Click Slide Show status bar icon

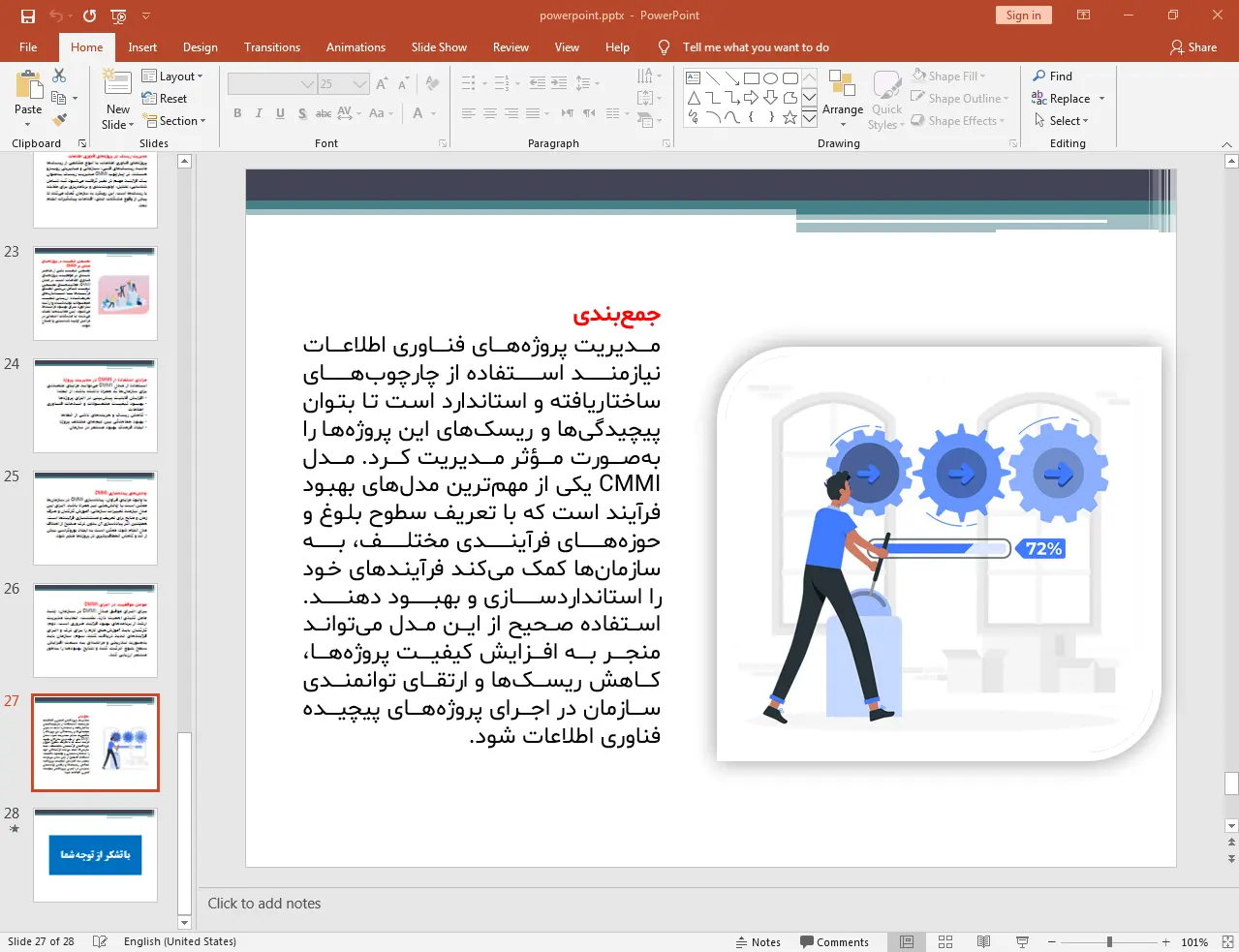coord(1021,941)
